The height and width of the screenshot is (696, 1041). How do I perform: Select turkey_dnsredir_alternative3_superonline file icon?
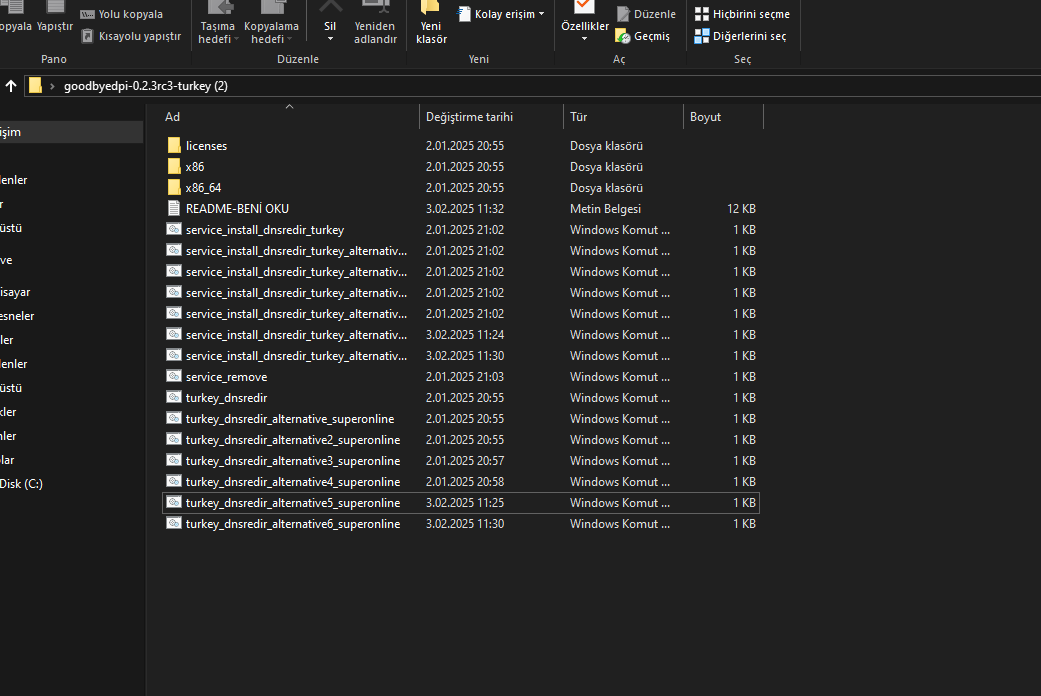(x=174, y=460)
